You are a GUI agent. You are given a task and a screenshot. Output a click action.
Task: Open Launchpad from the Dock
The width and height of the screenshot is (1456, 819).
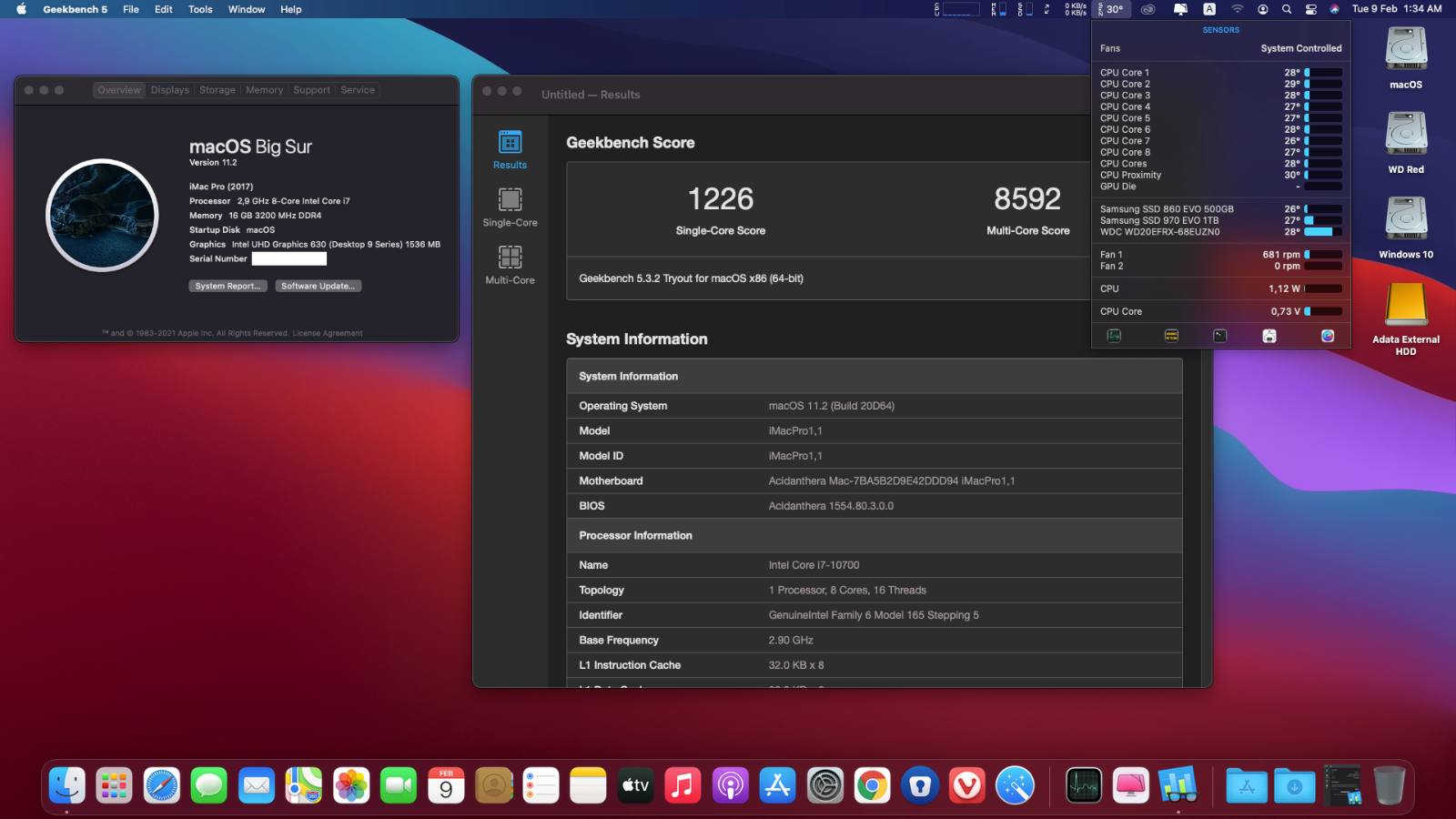pyautogui.click(x=115, y=785)
